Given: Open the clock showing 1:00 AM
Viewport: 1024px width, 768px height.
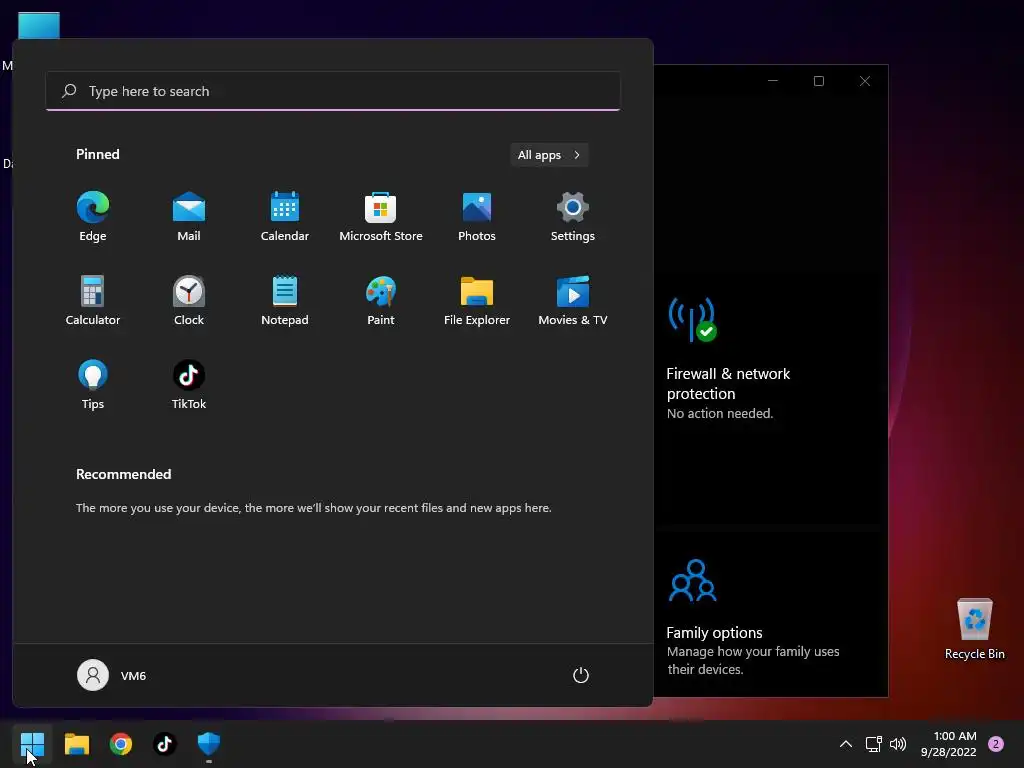Looking at the screenshot, I should [x=949, y=744].
